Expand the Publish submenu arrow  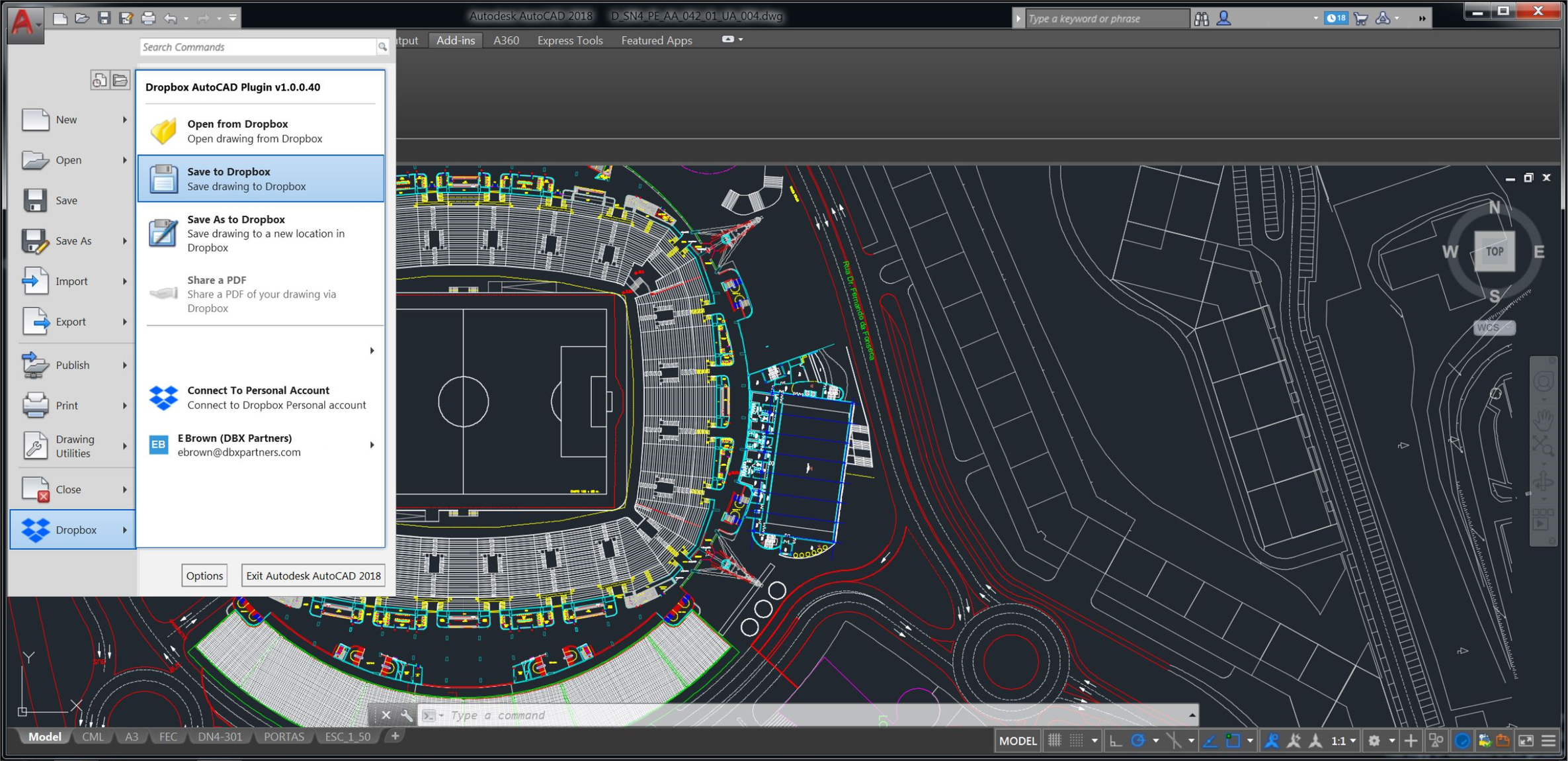(124, 365)
